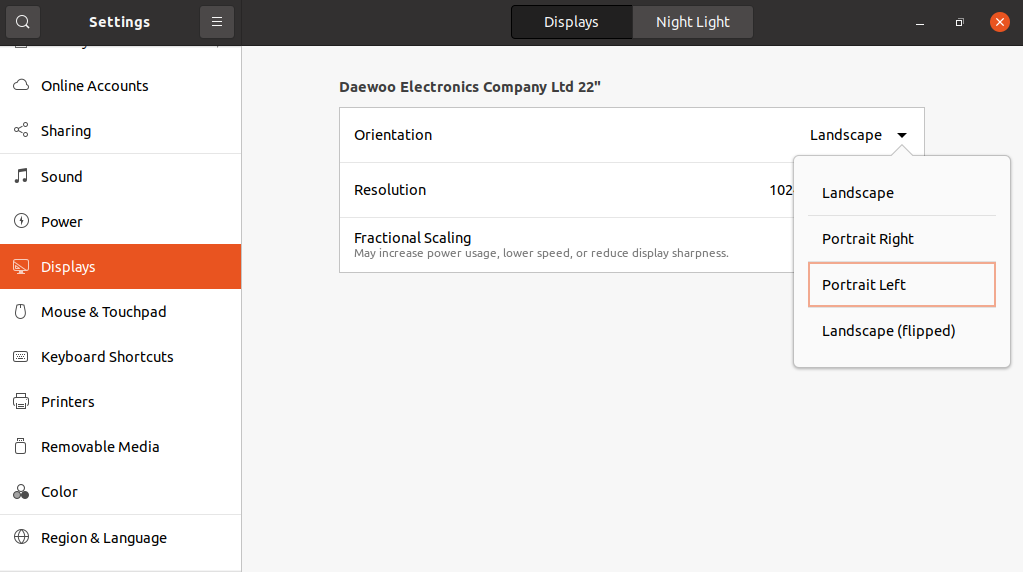
Task: Open Online Accounts settings
Action: point(121,85)
